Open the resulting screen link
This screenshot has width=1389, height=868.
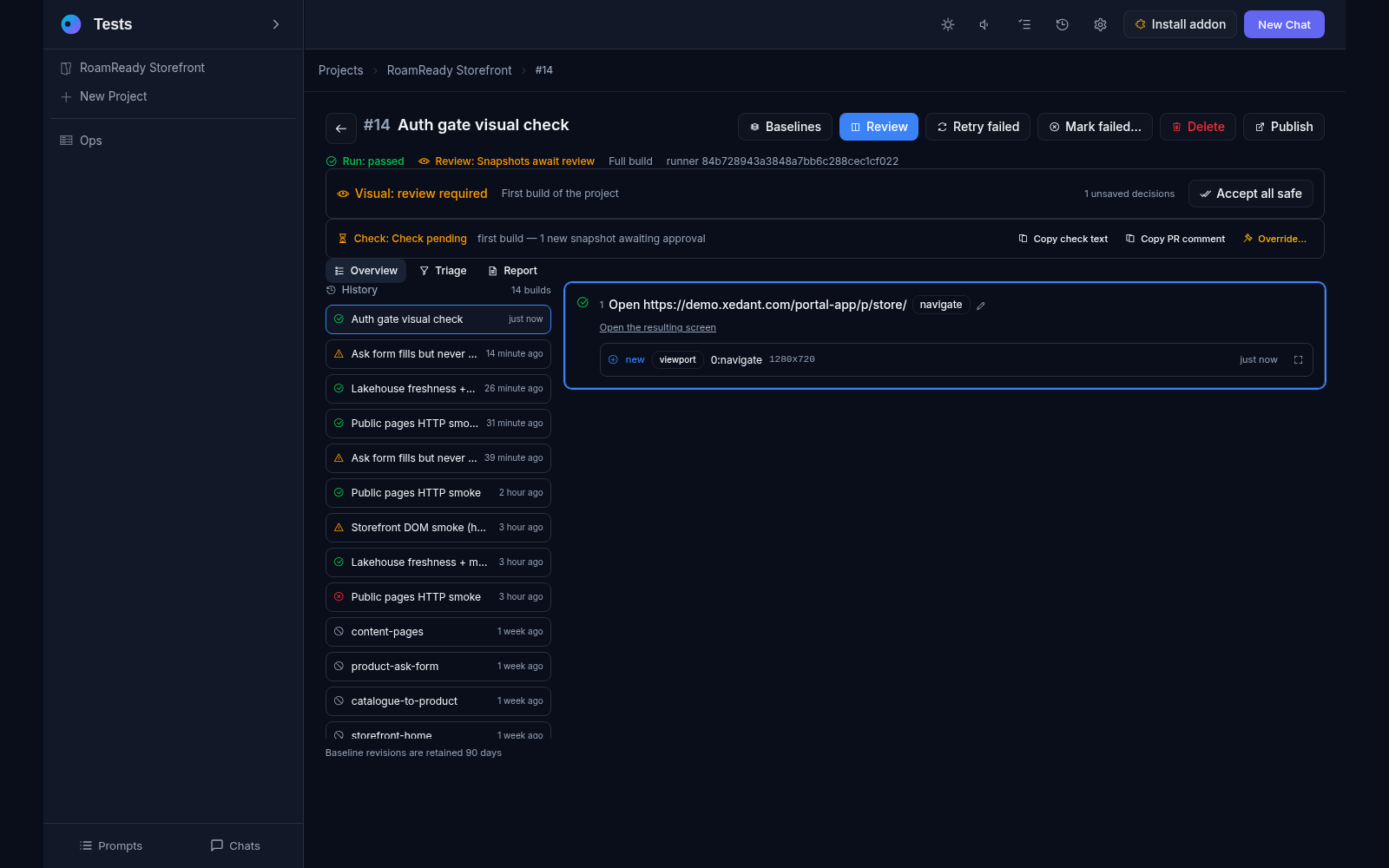pyautogui.click(x=657, y=327)
